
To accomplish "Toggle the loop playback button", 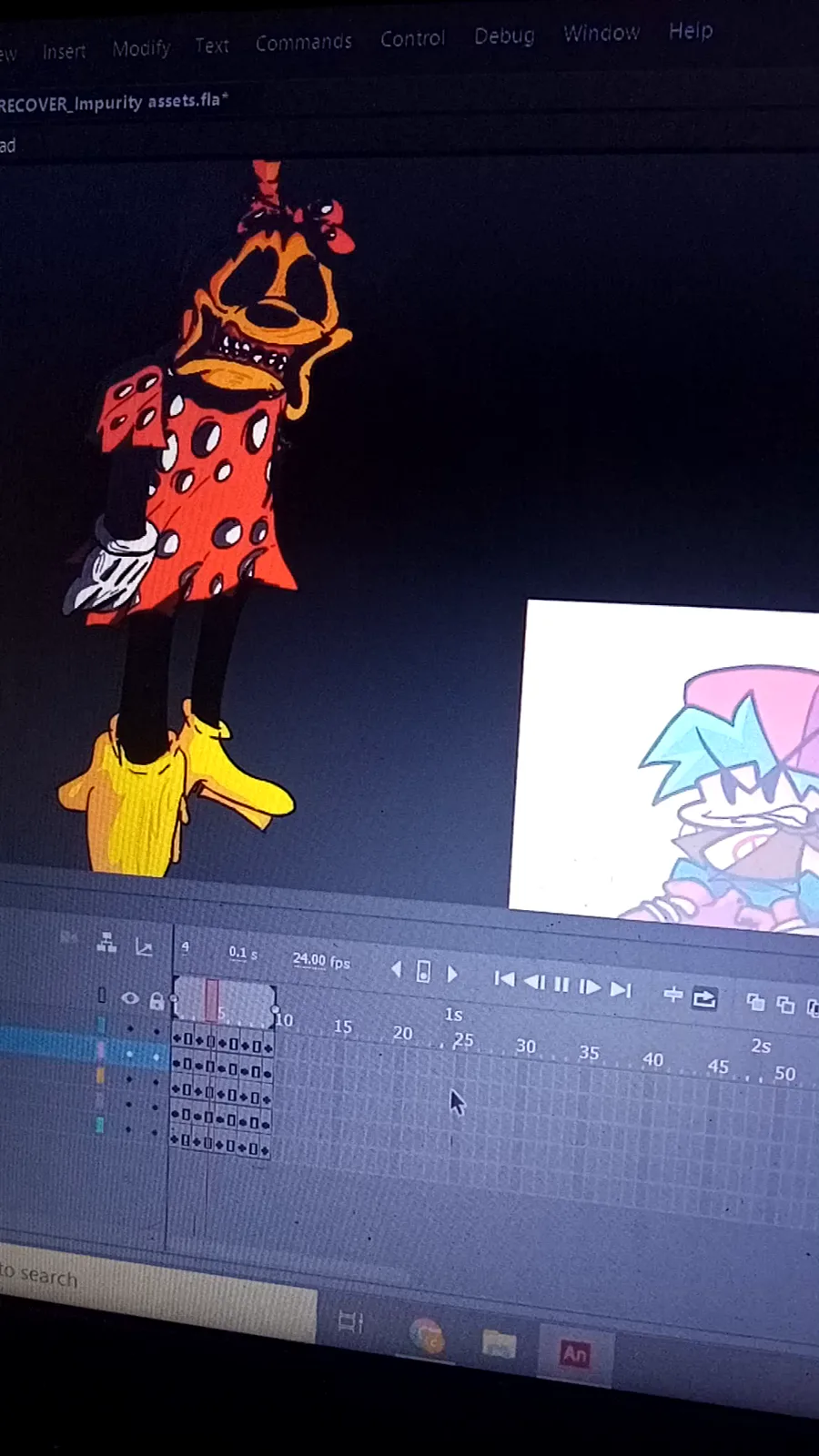I will pos(704,998).
